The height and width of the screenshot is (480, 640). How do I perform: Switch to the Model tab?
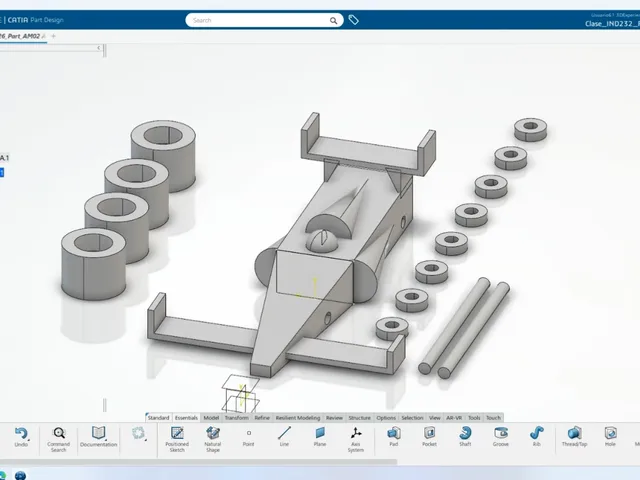point(211,418)
